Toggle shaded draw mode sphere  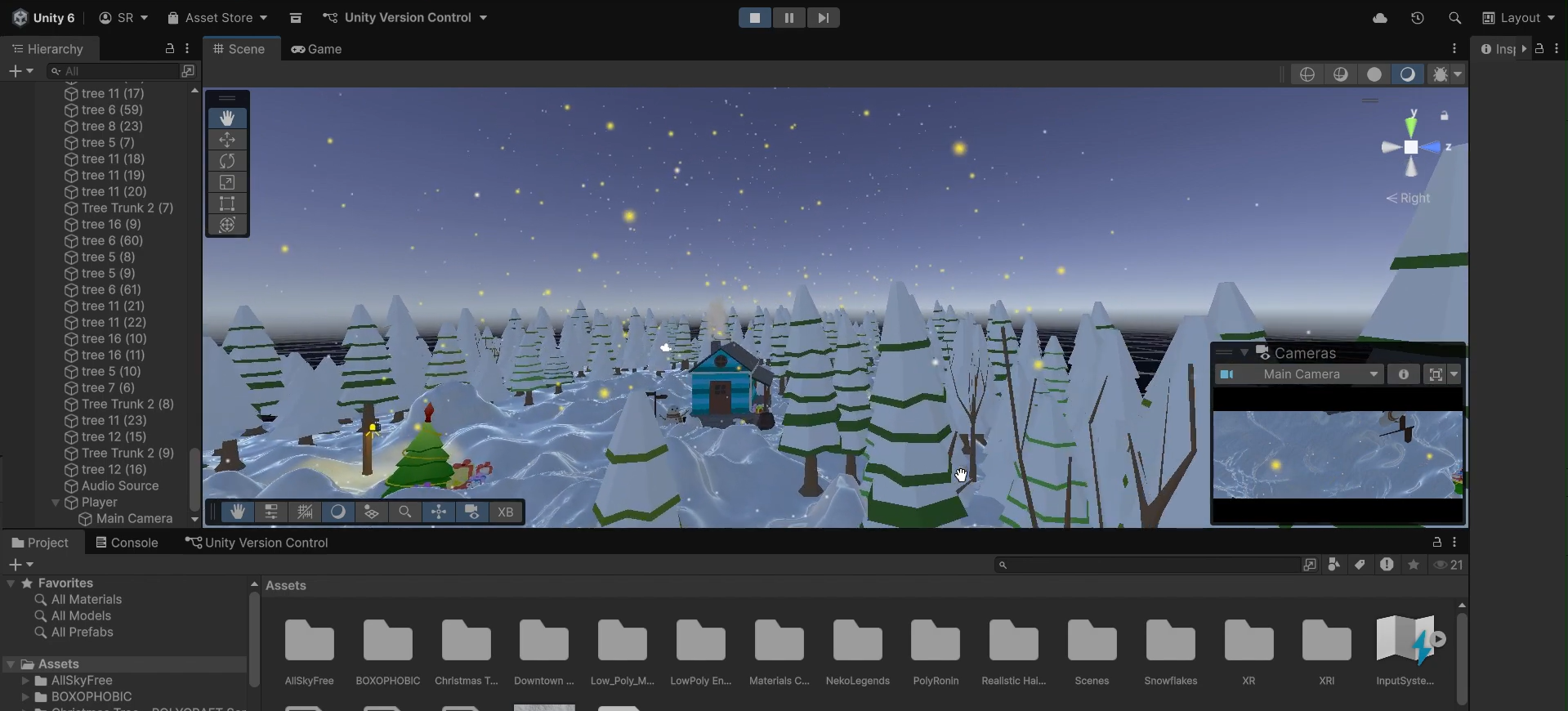tap(1408, 74)
